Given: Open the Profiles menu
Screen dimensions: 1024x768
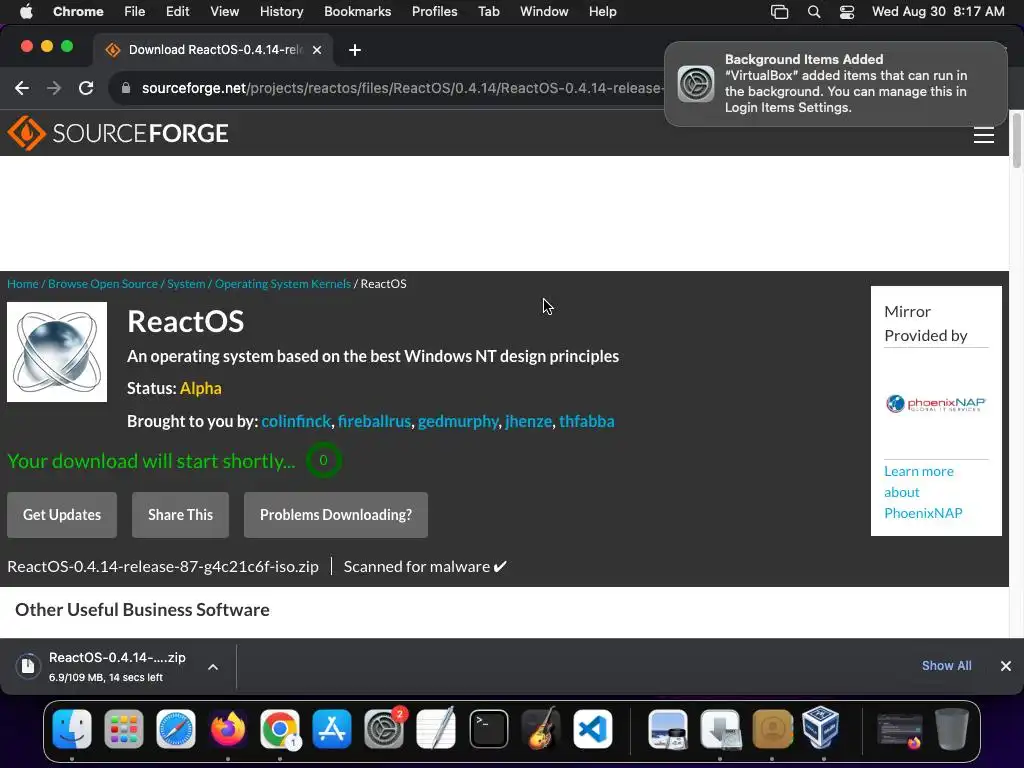Looking at the screenshot, I should pyautogui.click(x=434, y=11).
